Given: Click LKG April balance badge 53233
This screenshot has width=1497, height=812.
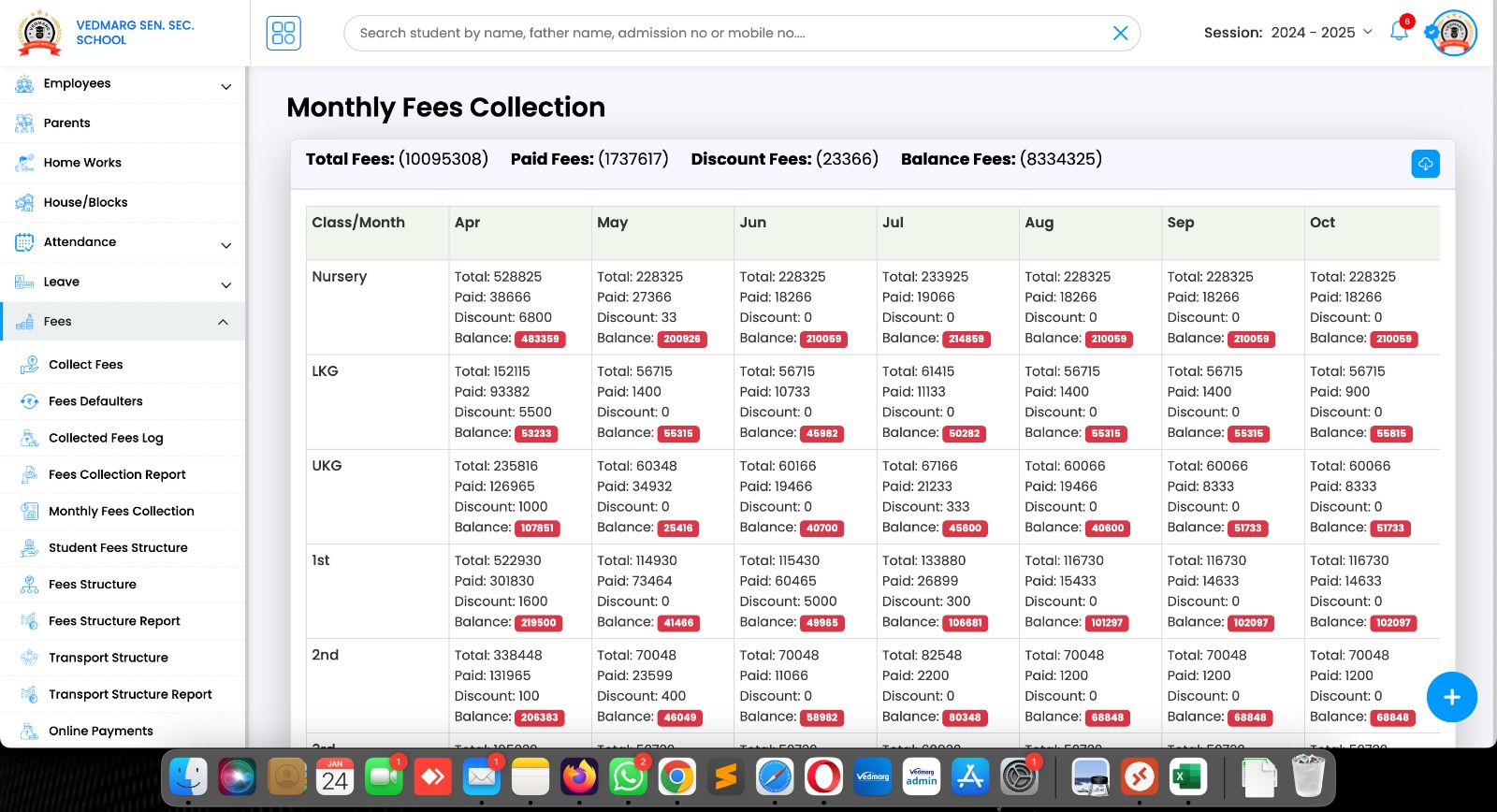Looking at the screenshot, I should click(537, 433).
